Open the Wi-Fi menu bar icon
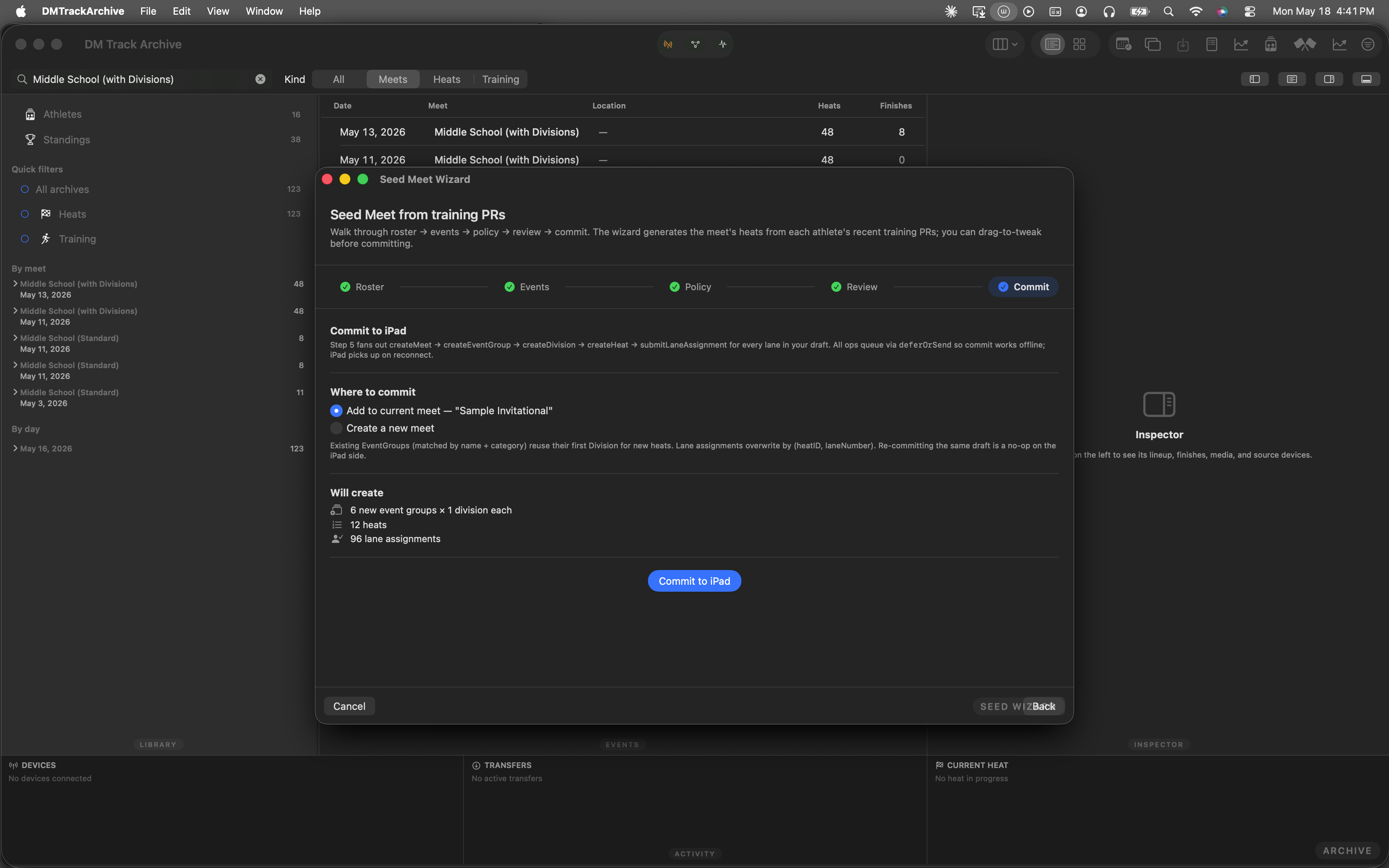1389x868 pixels. pos(1196,11)
